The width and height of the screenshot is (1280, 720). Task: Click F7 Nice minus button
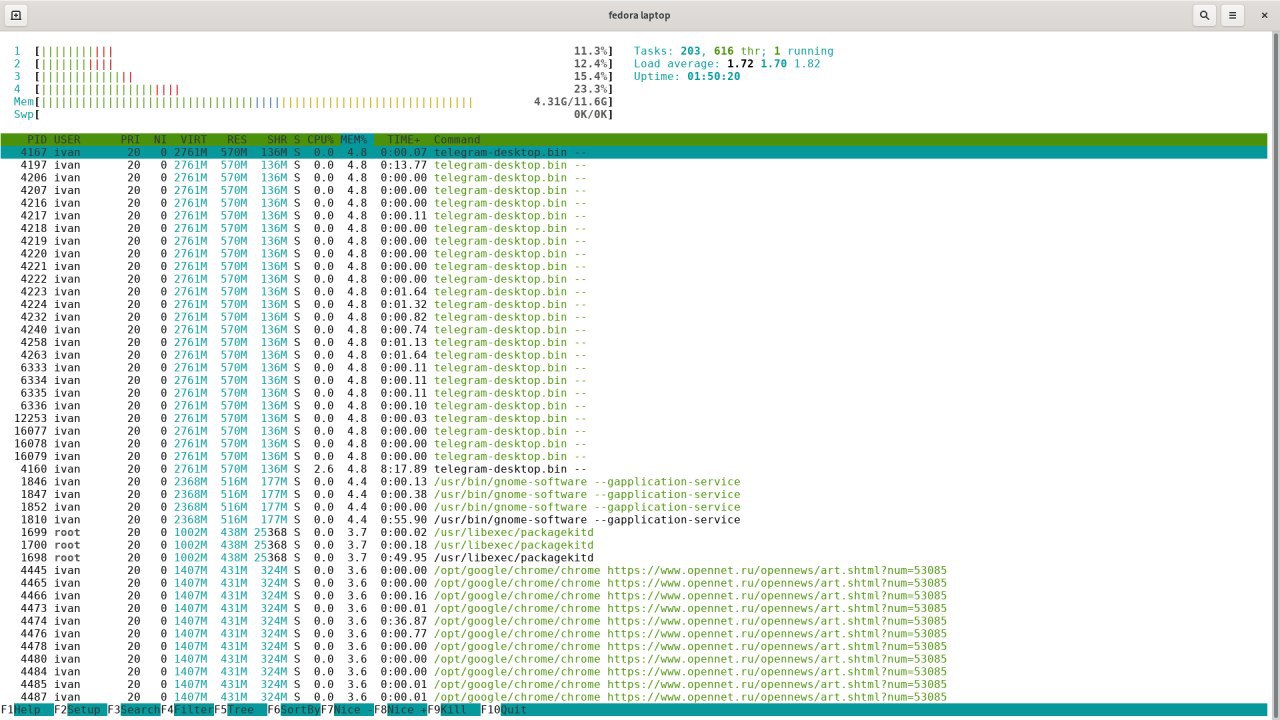pyautogui.click(x=347, y=709)
